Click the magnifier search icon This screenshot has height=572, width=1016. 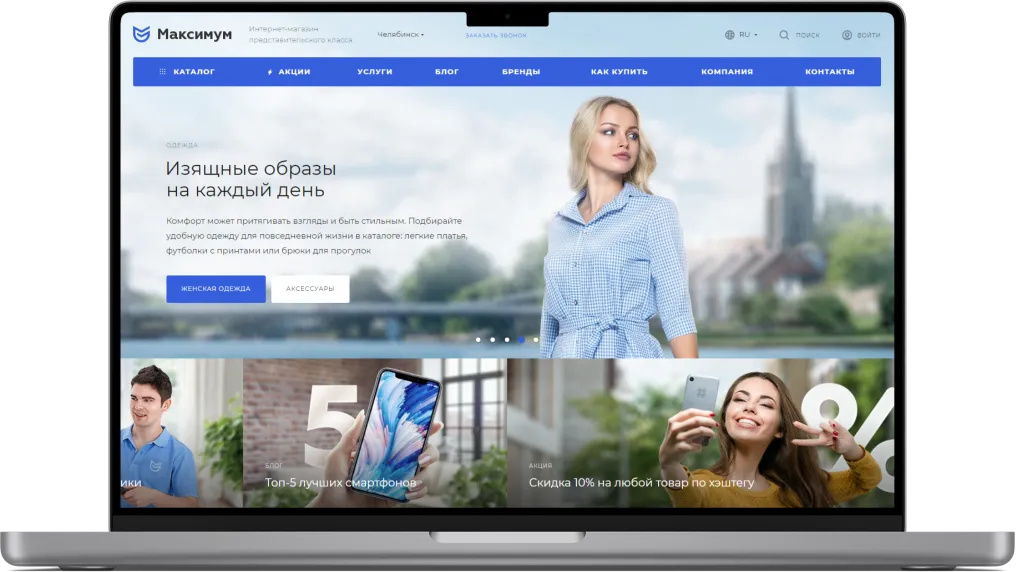point(784,35)
